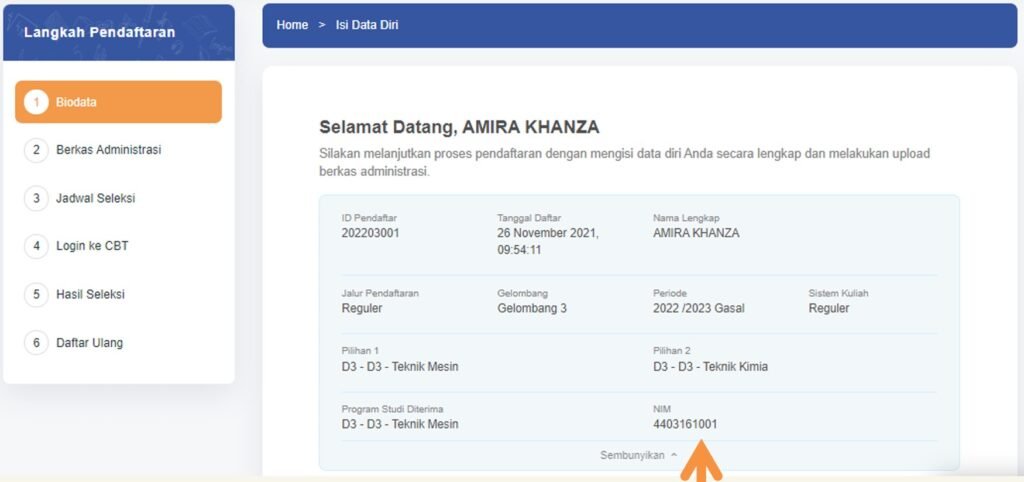Screen dimensions: 1024x482
Task: Collapse details using the Sembunyikan chevron
Action: click(674, 455)
